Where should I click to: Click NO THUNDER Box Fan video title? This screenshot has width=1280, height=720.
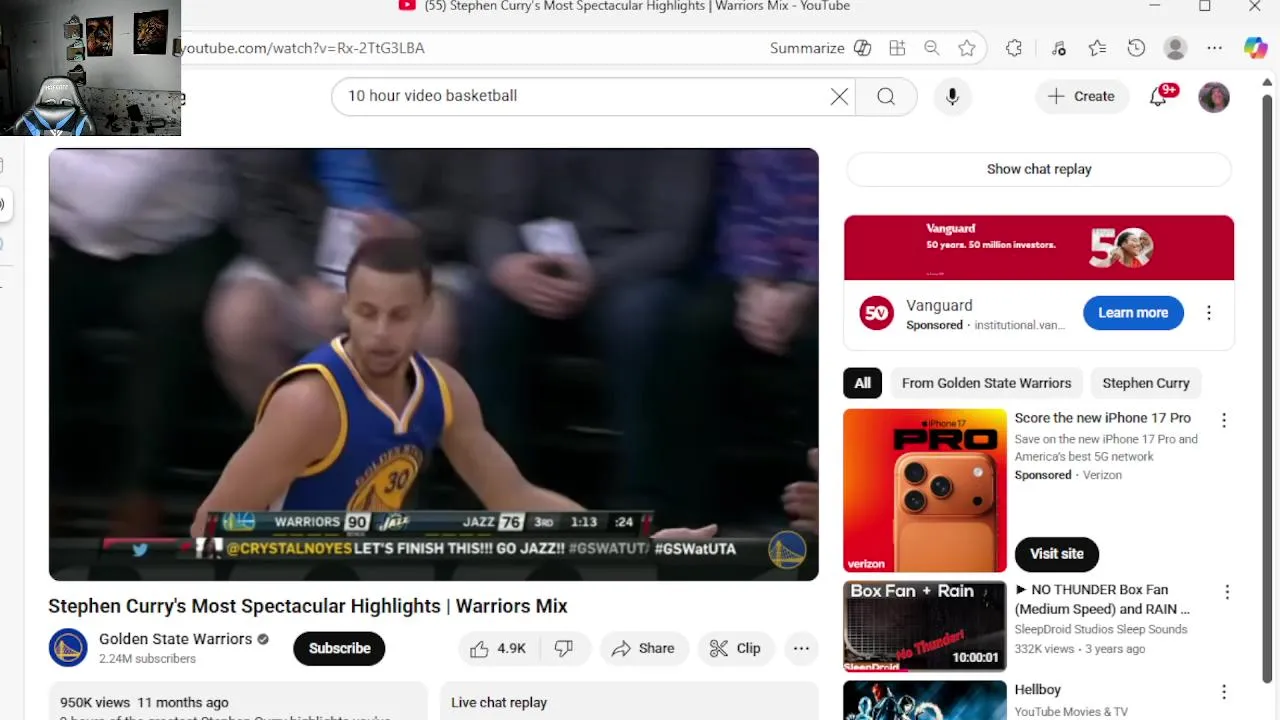click(1102, 599)
